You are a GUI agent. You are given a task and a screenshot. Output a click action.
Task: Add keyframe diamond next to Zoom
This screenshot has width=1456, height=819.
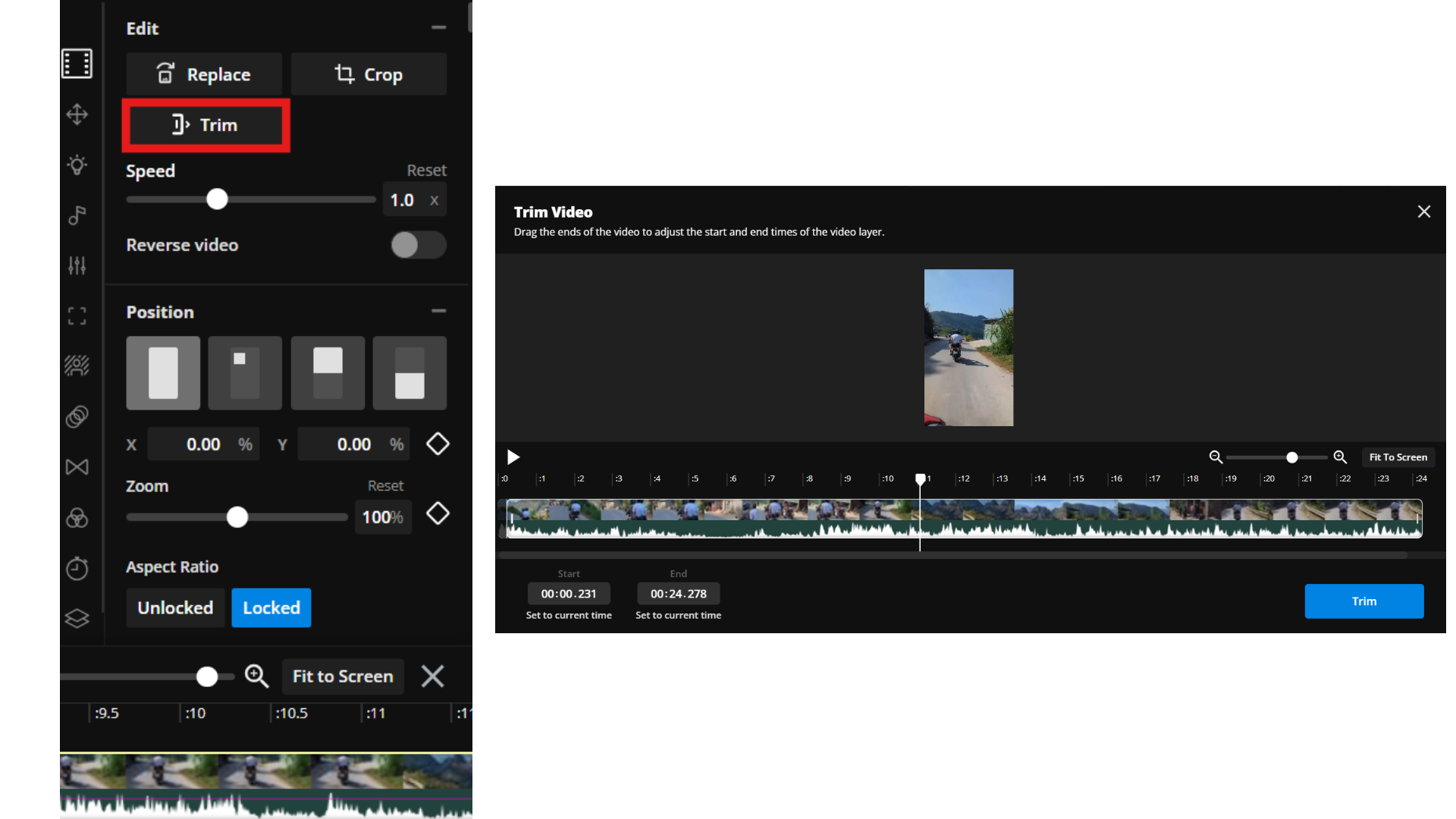[438, 514]
